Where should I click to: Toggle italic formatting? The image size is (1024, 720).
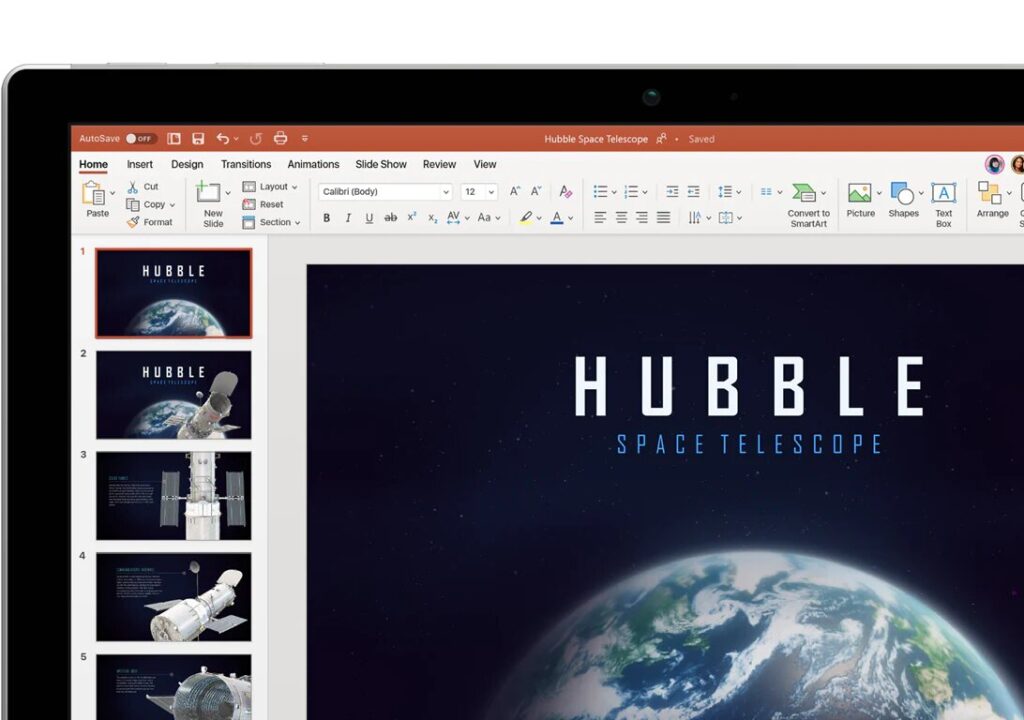click(x=347, y=217)
